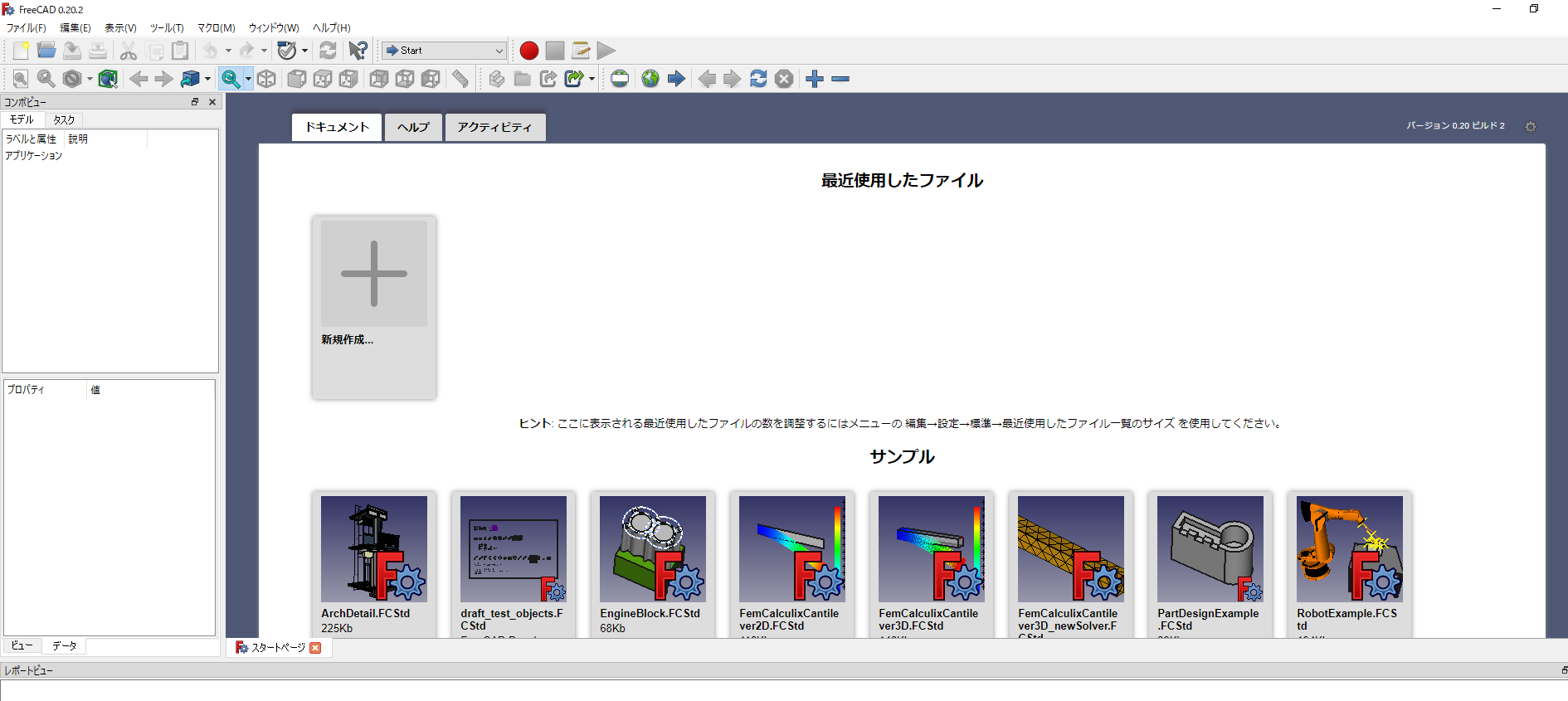Open the ファイル(F) menu
Image resolution: width=1568 pixels, height=701 pixels.
27,27
